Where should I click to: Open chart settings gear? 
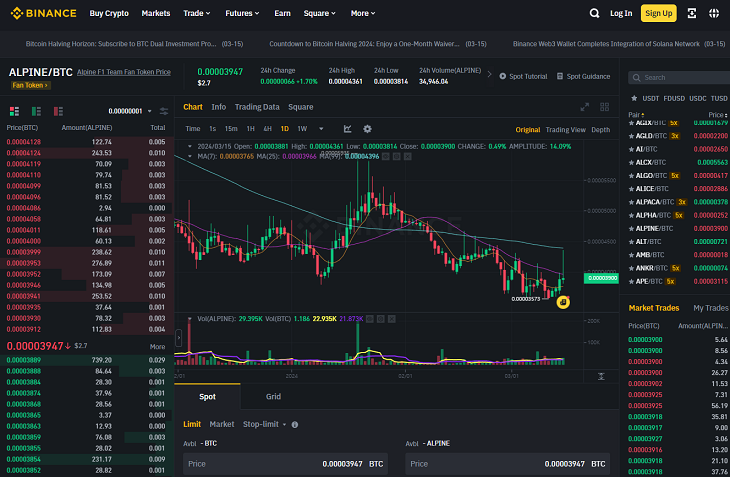tap(367, 129)
